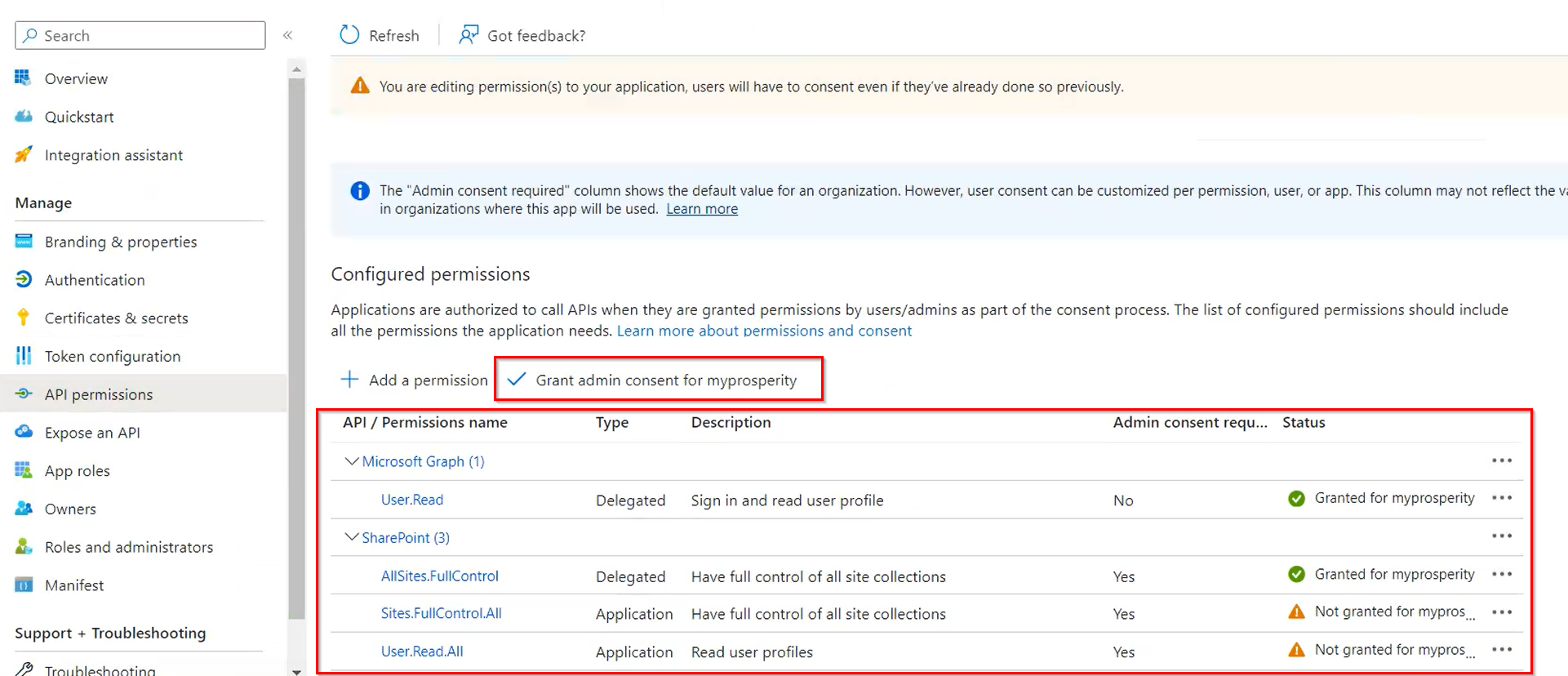
Task: Click the Owners people icon
Action: pyautogui.click(x=24, y=508)
